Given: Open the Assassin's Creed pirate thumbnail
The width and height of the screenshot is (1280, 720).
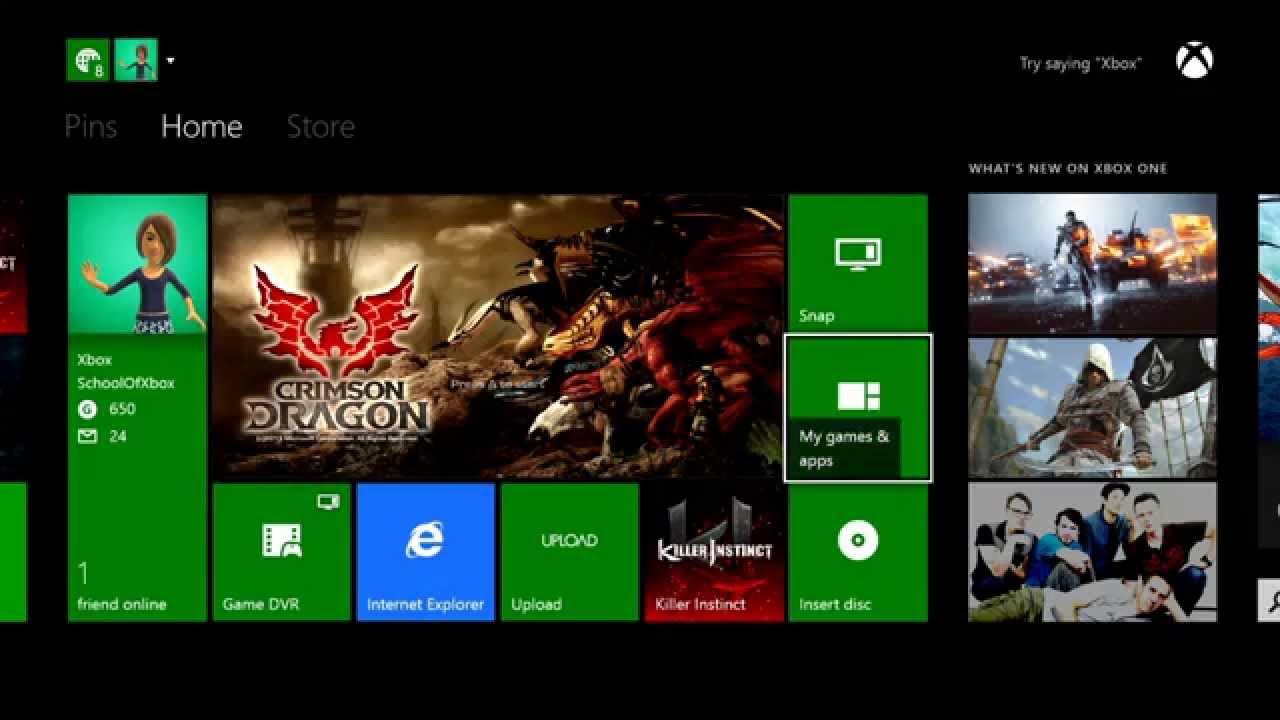Looking at the screenshot, I should pos(1092,408).
